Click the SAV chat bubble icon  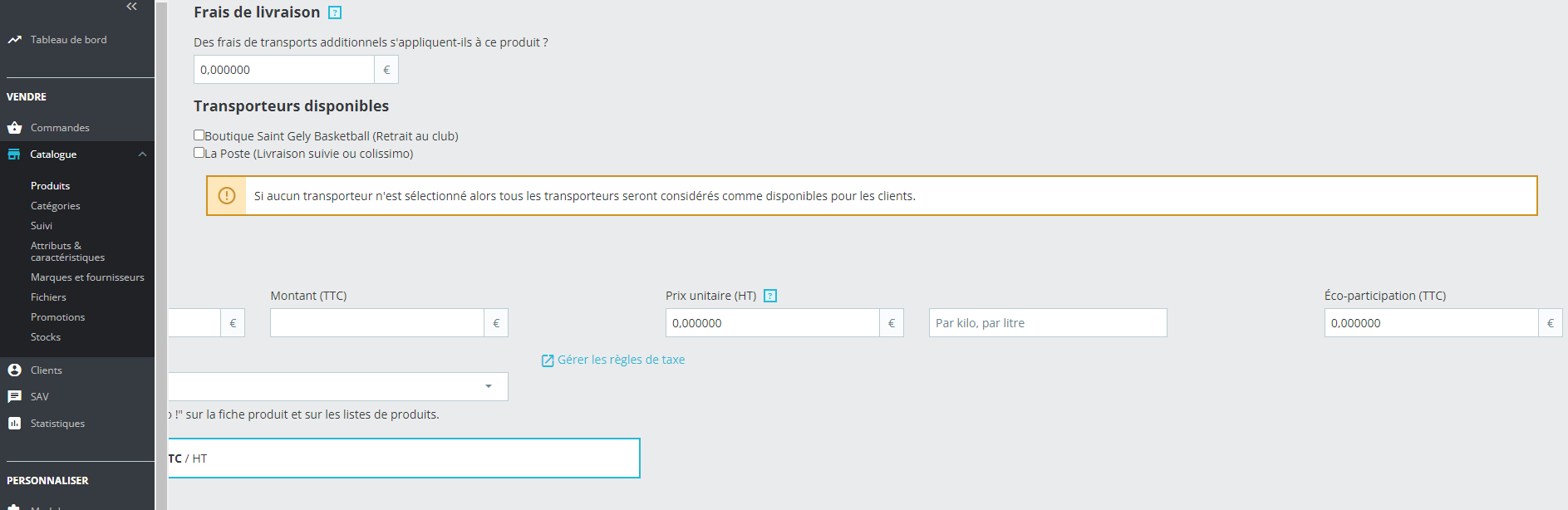pyautogui.click(x=14, y=397)
